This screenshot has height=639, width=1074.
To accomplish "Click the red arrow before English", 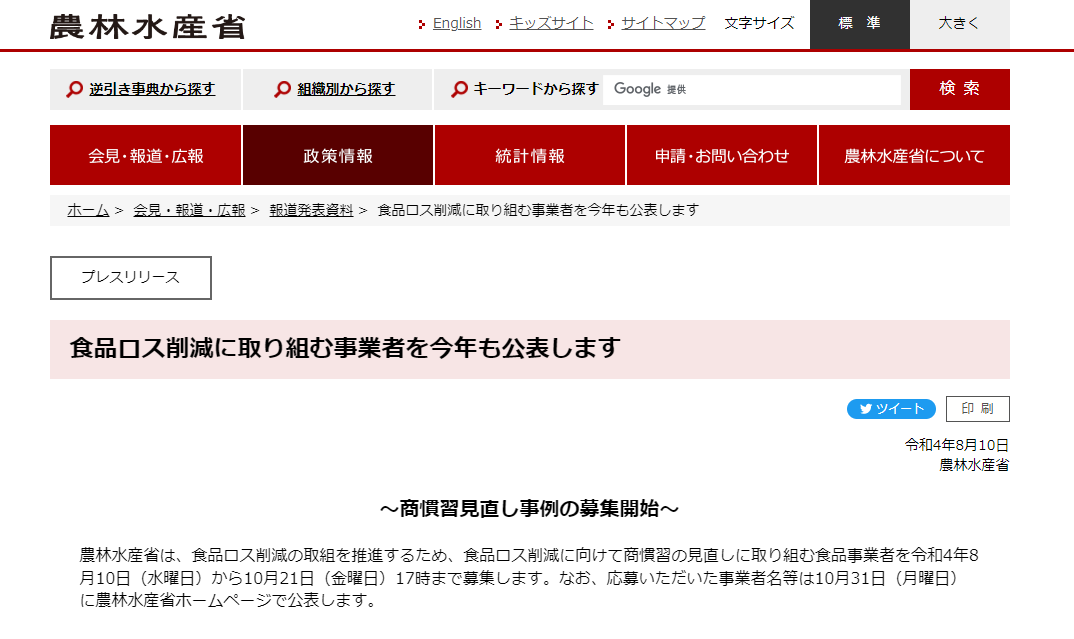I will click(x=423, y=24).
